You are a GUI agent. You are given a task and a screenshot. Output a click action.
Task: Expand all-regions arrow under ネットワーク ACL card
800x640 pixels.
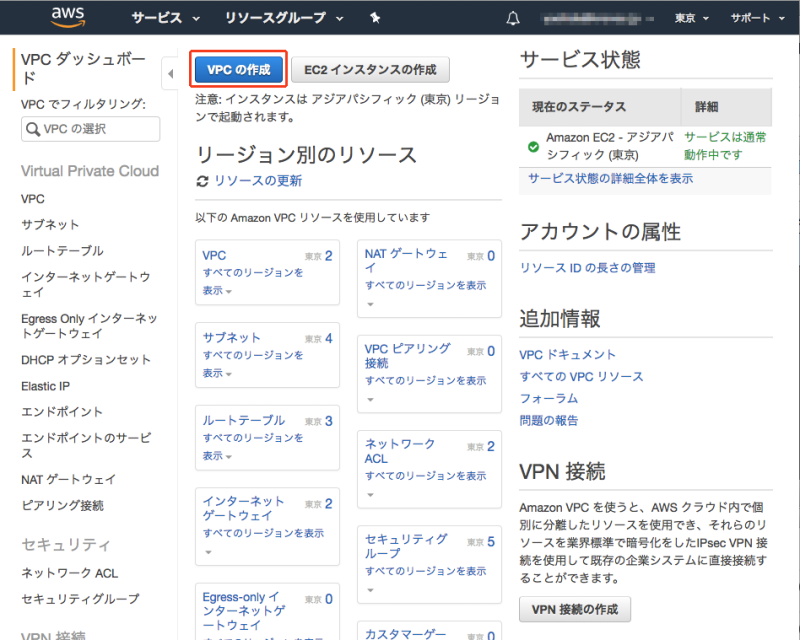[371, 495]
